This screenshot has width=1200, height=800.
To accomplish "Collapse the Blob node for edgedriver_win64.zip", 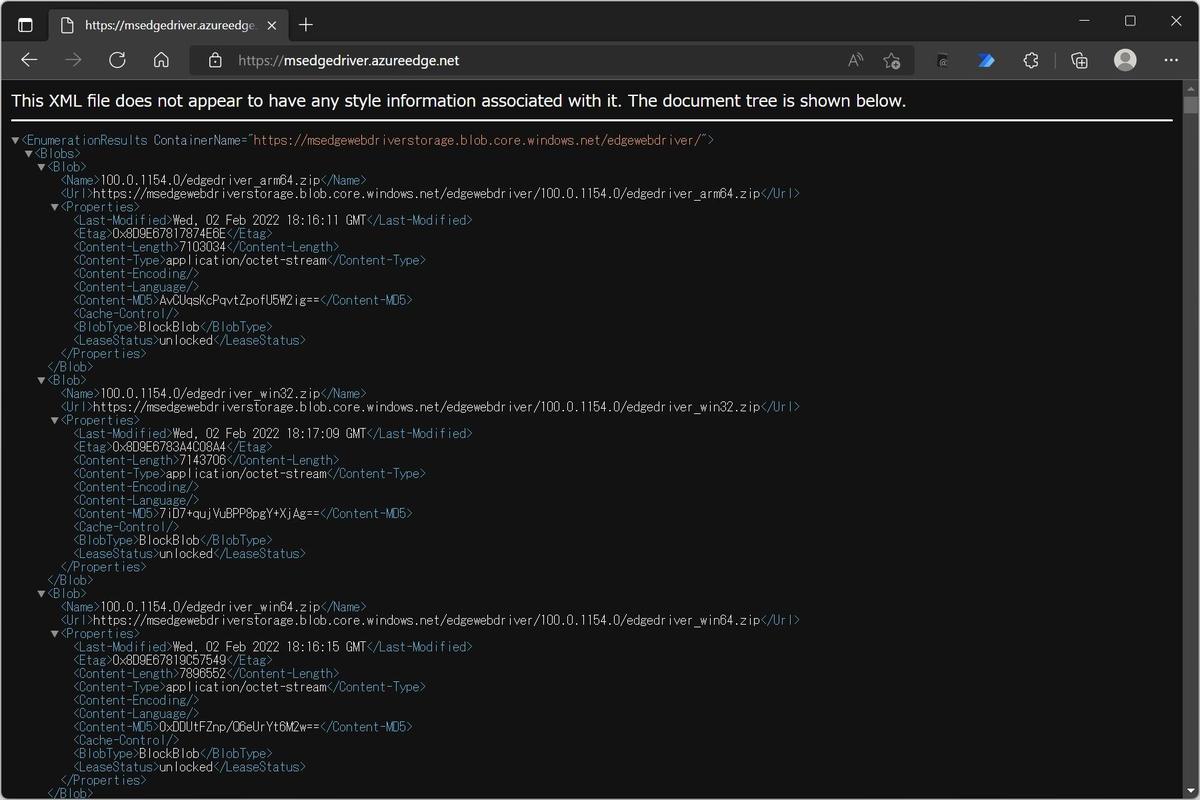I will [41, 593].
